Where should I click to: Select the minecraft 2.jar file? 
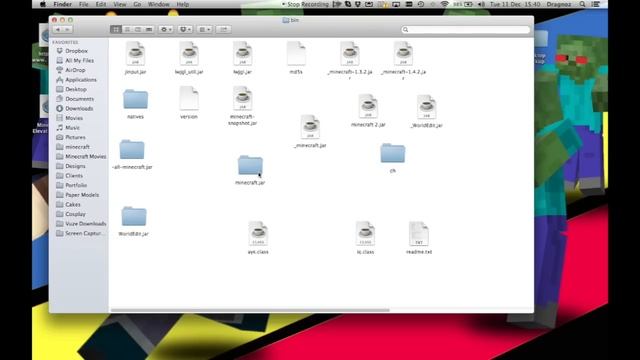click(x=368, y=107)
